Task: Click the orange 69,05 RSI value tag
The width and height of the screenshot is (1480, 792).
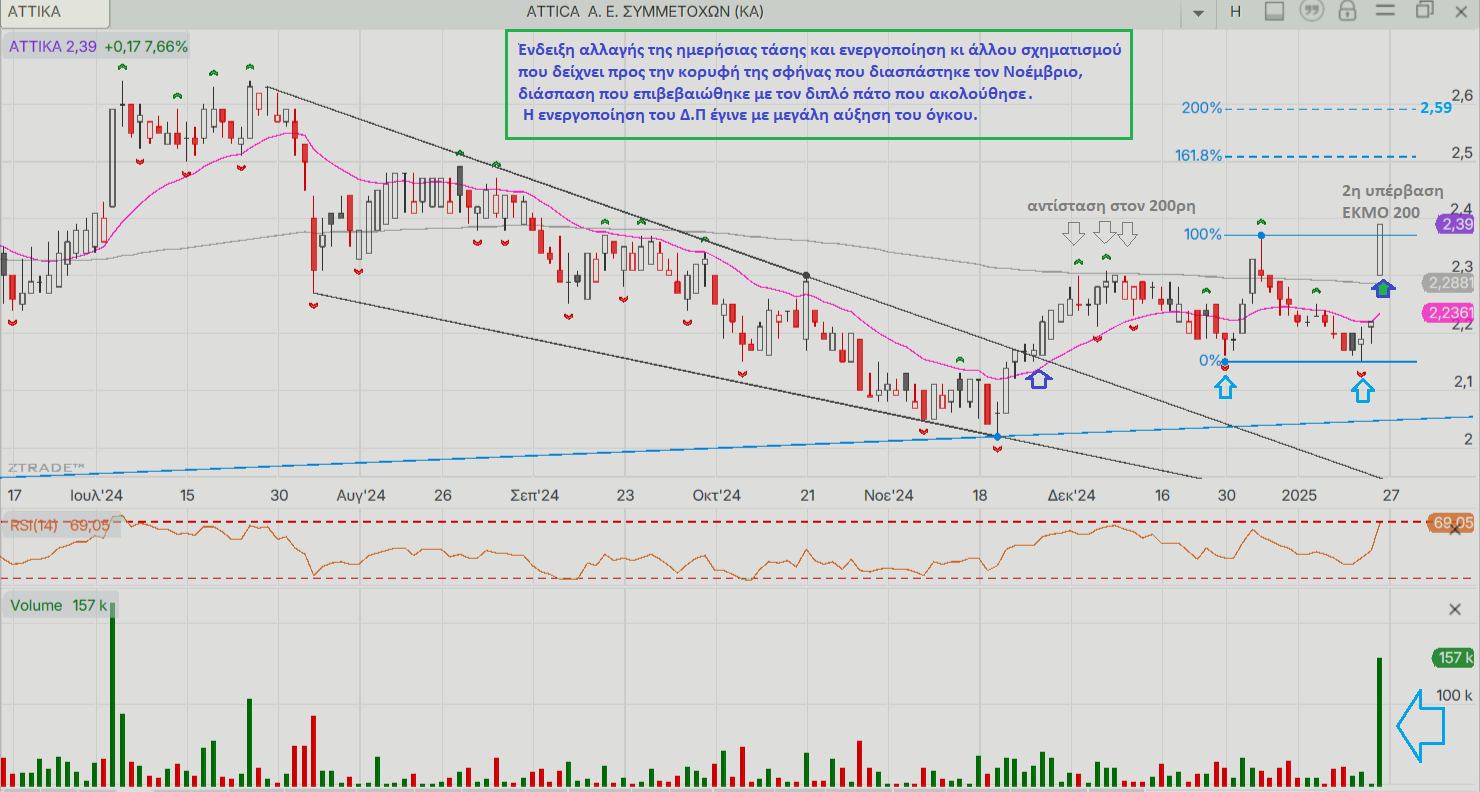Action: 1452,522
